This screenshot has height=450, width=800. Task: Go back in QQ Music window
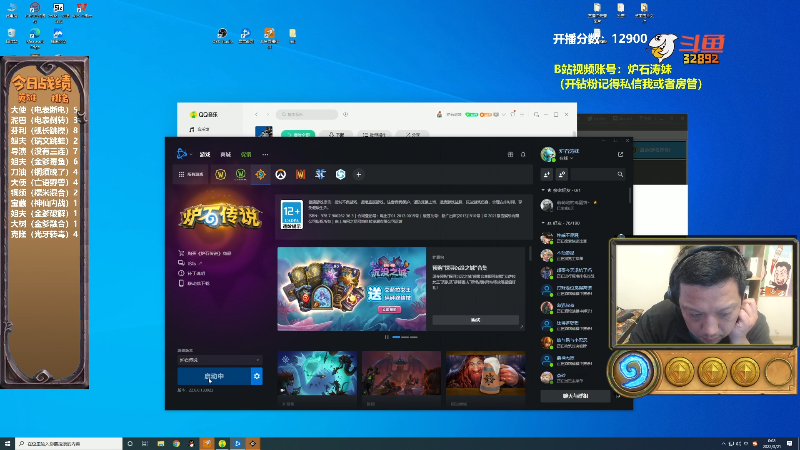click(256, 114)
